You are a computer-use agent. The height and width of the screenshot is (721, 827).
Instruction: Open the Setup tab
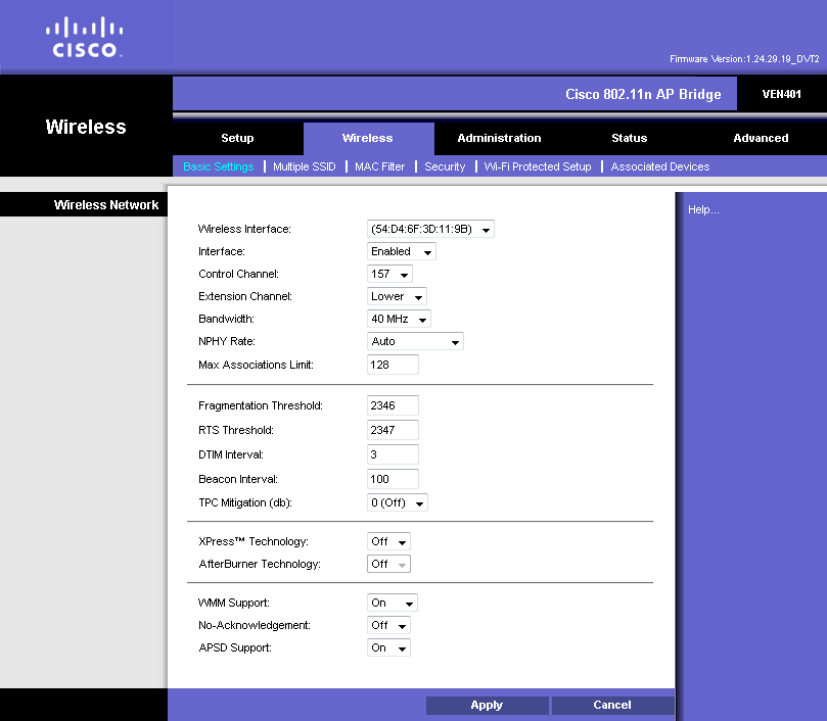237,138
